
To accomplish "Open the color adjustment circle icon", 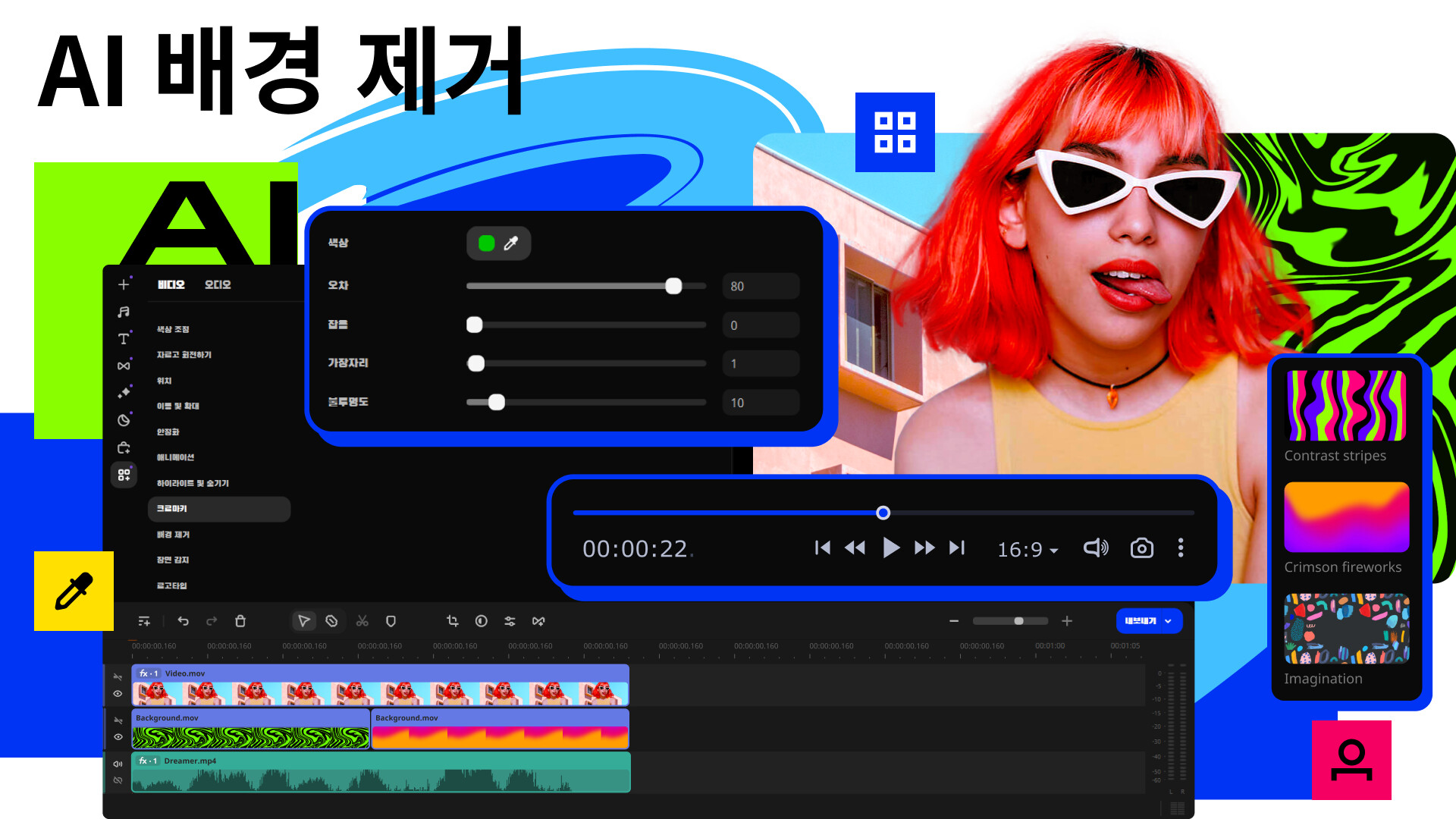I will 481,621.
